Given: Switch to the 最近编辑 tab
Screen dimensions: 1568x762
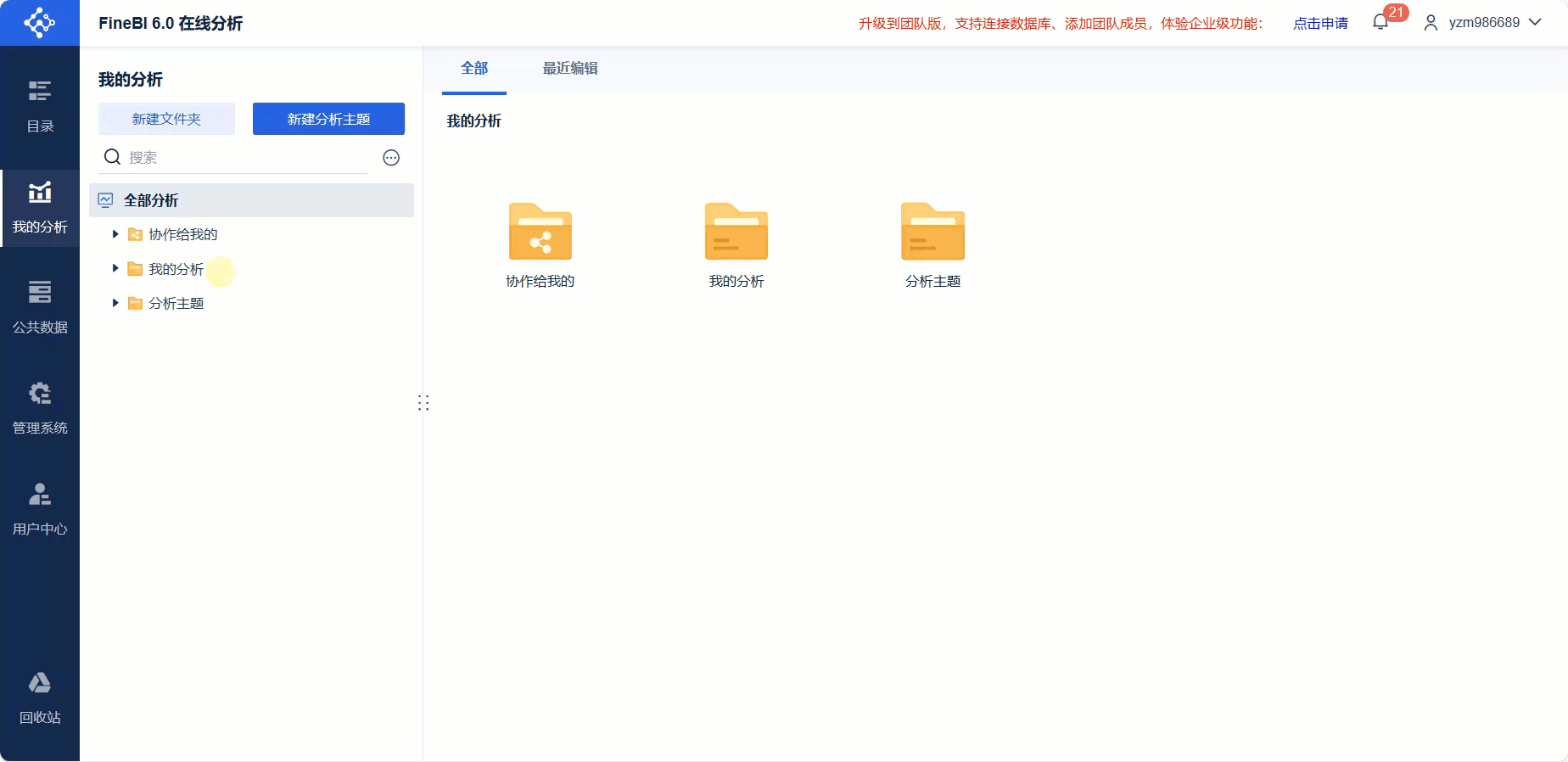Looking at the screenshot, I should coord(570,69).
